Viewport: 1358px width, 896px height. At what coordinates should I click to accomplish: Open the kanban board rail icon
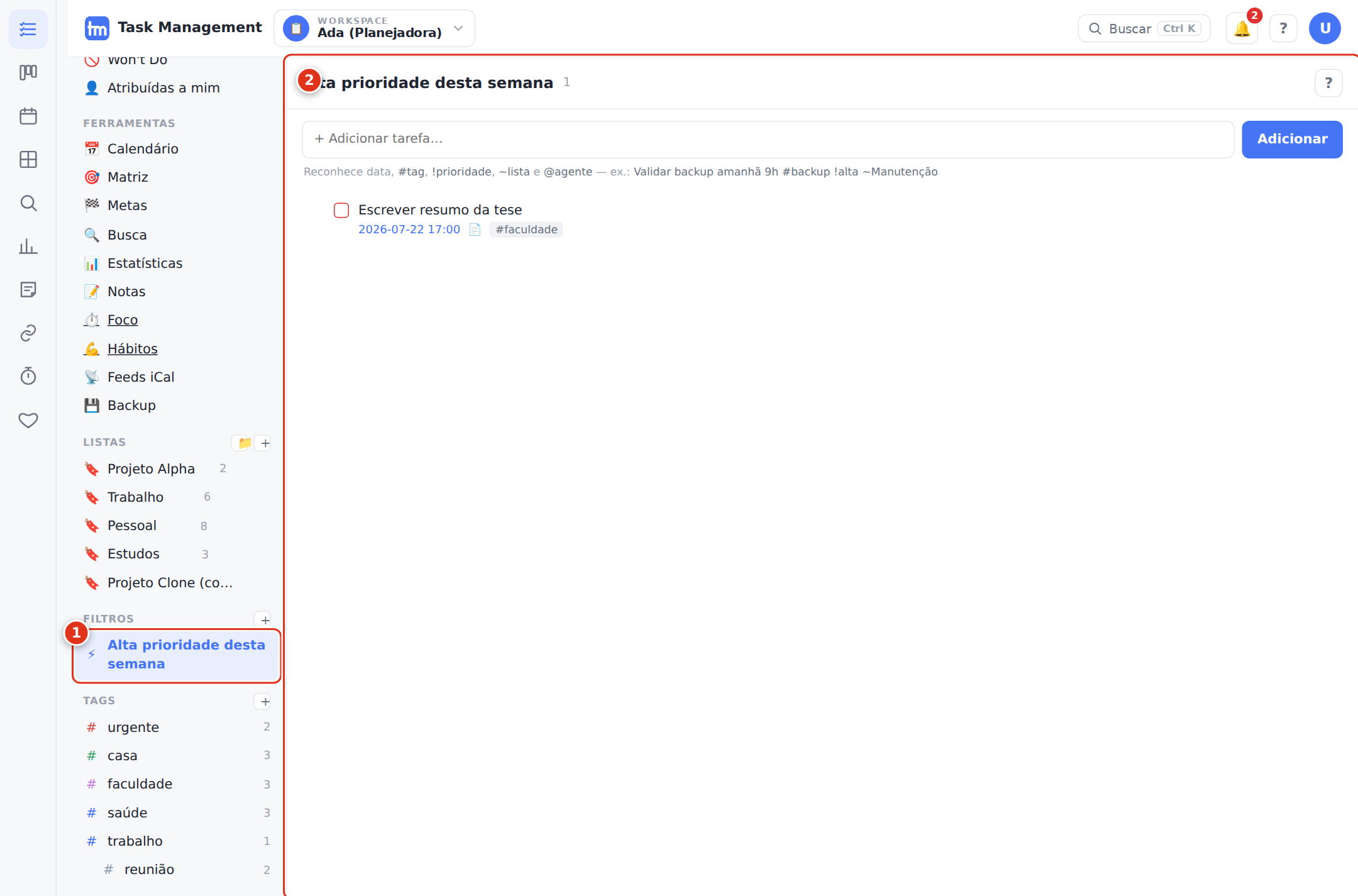point(28,73)
